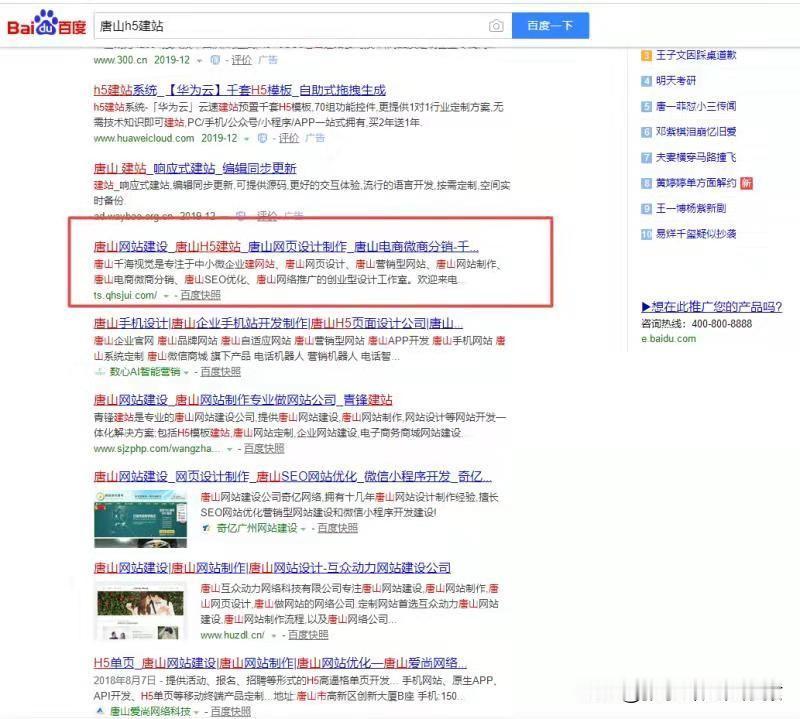Open hot search 夫妻横穿马路撞飞
This screenshot has height=719, width=800.
[696, 157]
